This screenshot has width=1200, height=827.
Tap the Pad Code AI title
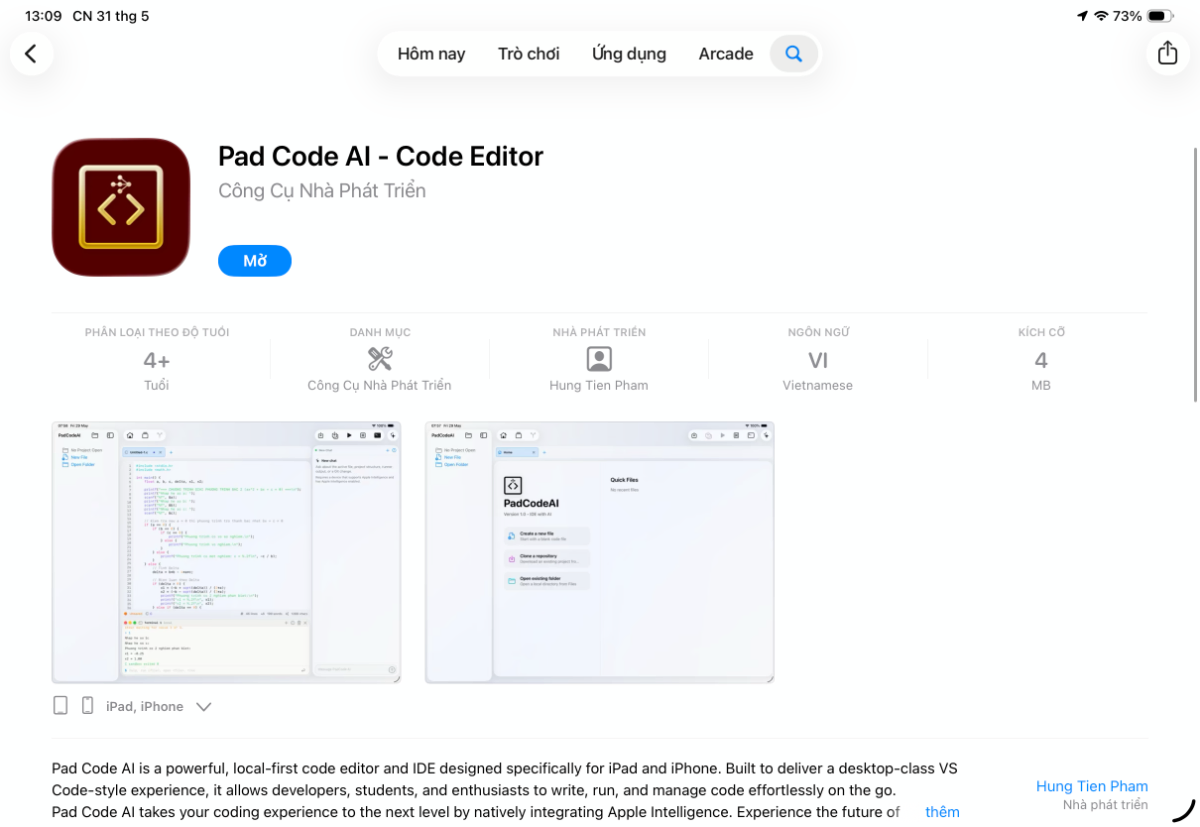coord(380,156)
